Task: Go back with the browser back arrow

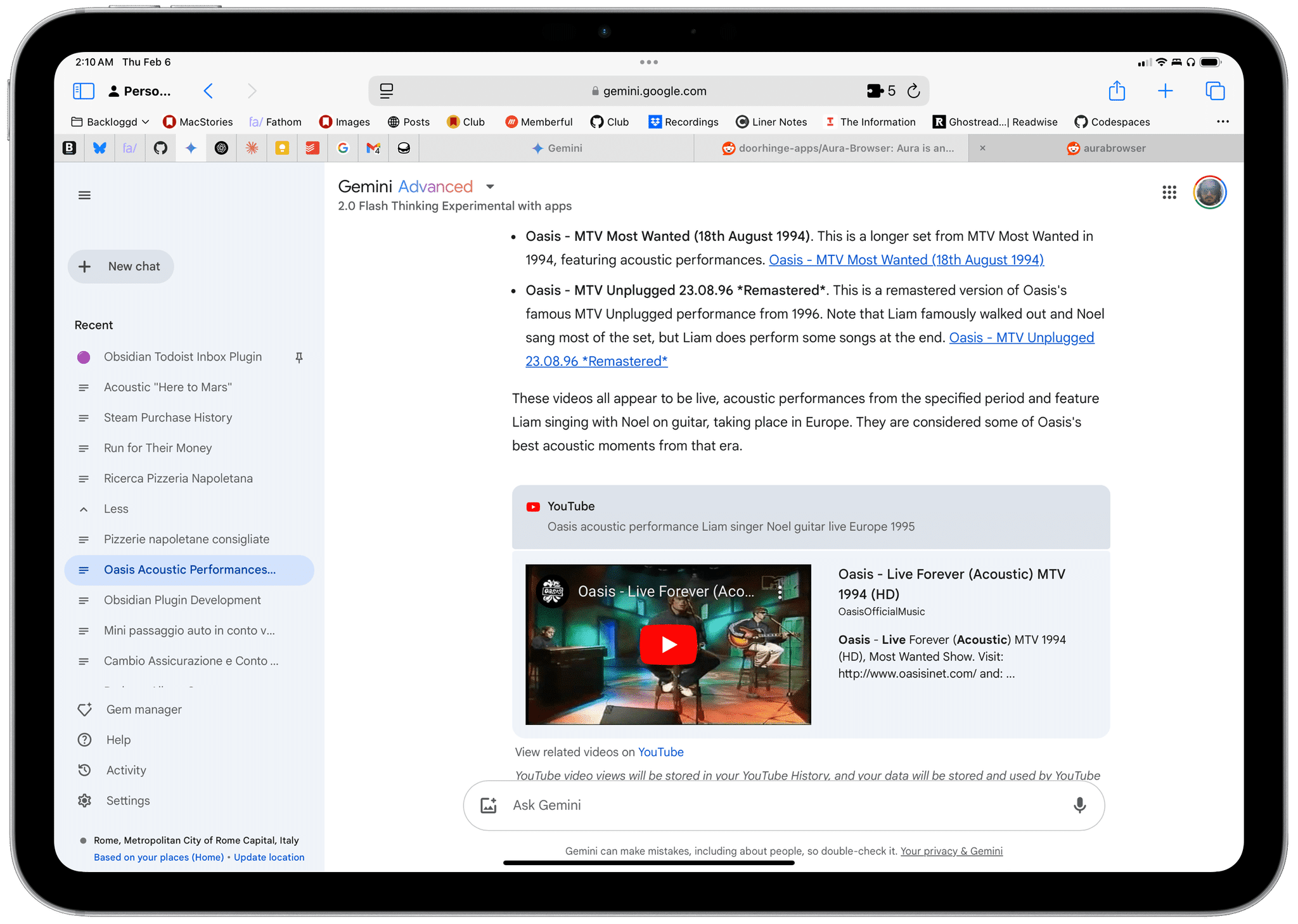Action: [208, 91]
